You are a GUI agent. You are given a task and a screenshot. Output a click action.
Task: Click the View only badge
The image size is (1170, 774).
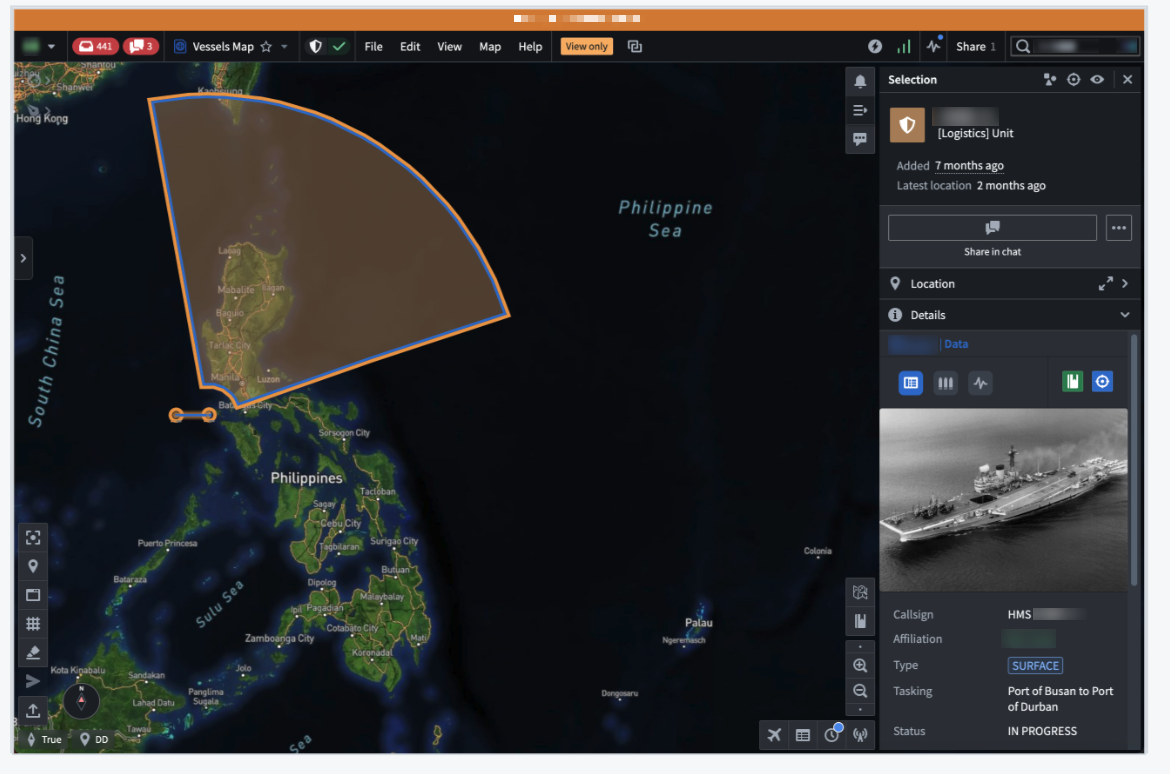[x=586, y=46]
